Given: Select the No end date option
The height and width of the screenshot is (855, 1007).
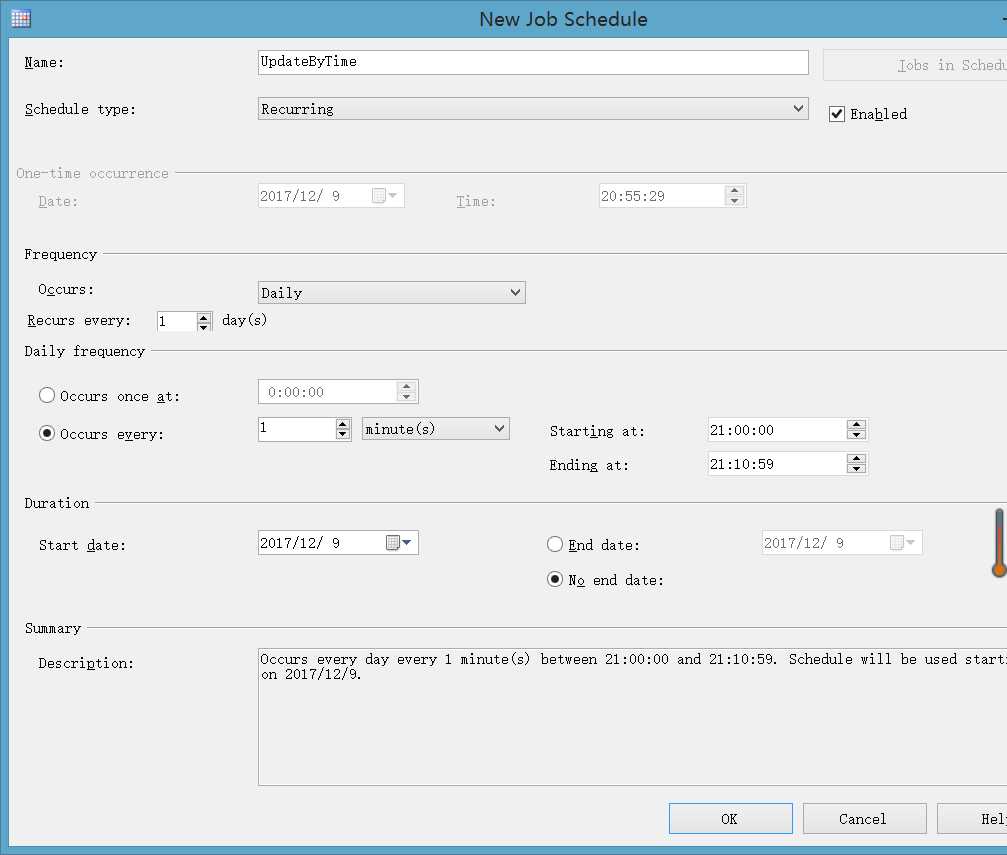Looking at the screenshot, I should click(x=555, y=579).
